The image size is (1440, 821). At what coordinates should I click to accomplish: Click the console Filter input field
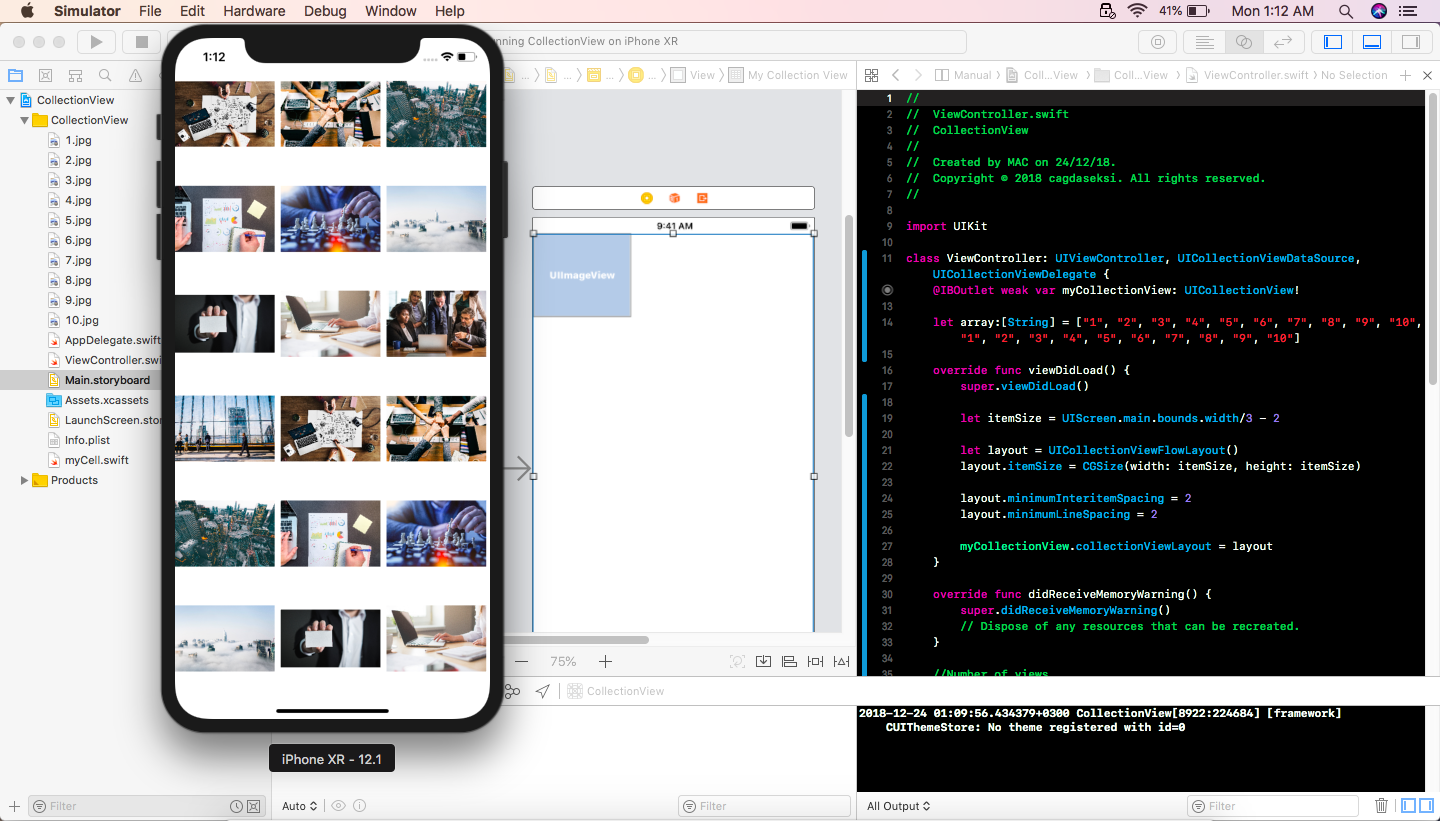tap(1272, 806)
